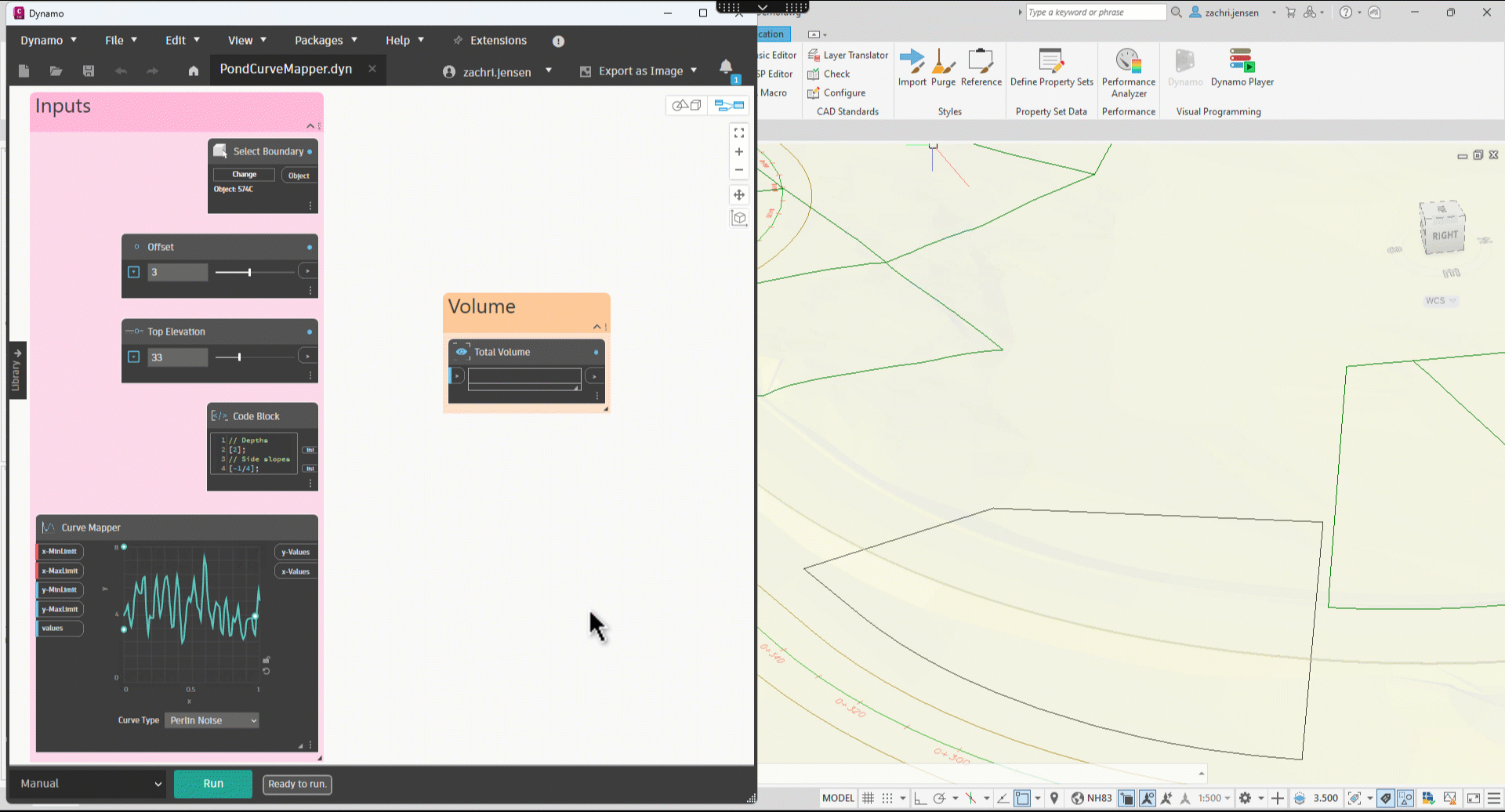Toggle the Curve Mapper lock icon
The image size is (1505, 812).
(x=267, y=660)
